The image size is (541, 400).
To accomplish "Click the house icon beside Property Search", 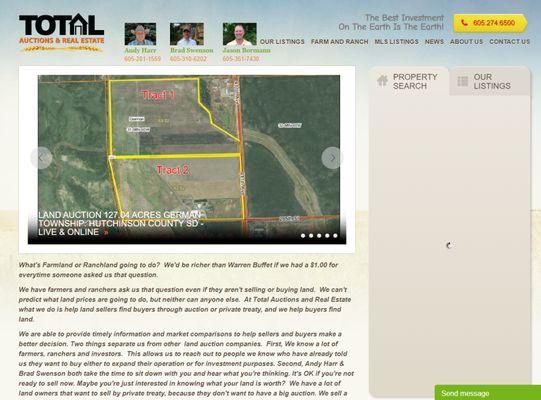I will coord(383,81).
